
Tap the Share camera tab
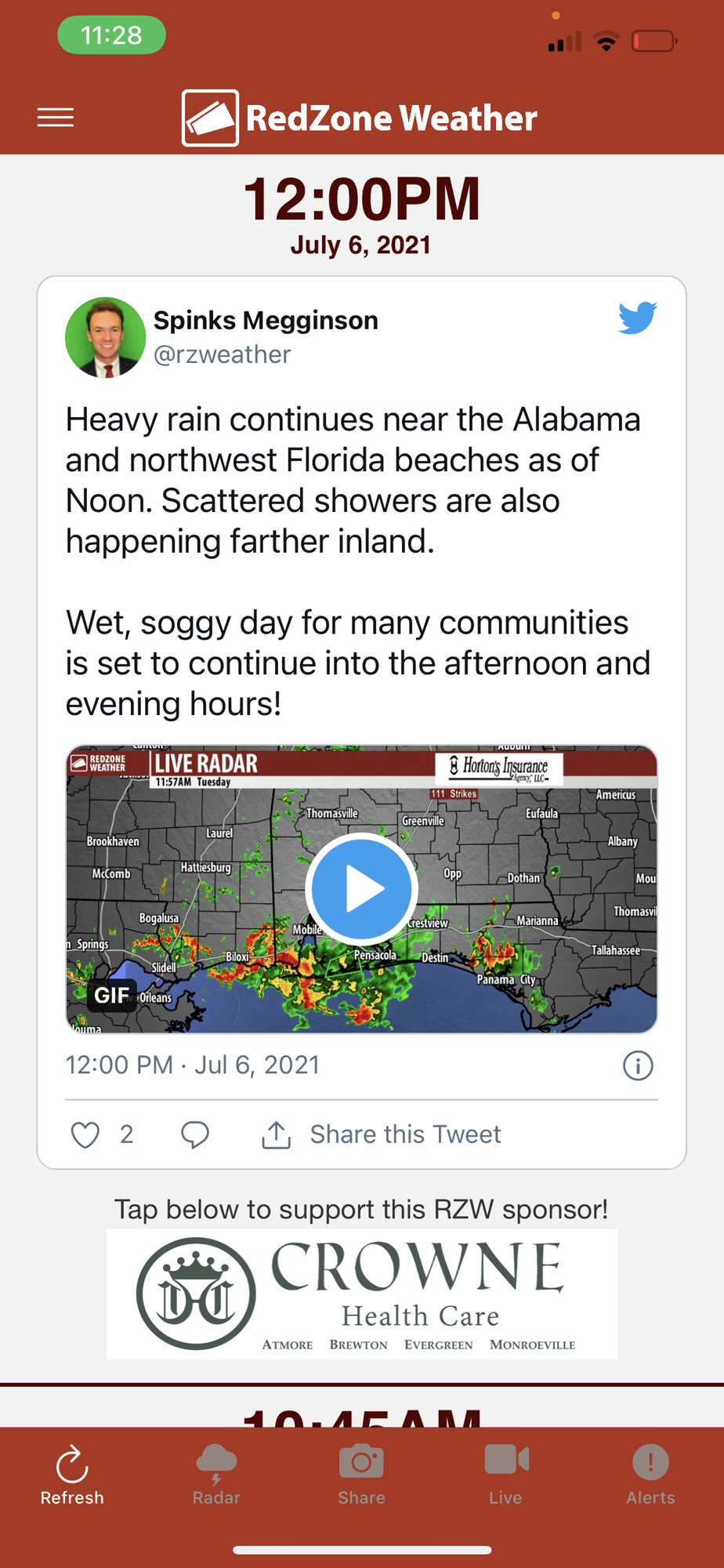click(361, 1475)
